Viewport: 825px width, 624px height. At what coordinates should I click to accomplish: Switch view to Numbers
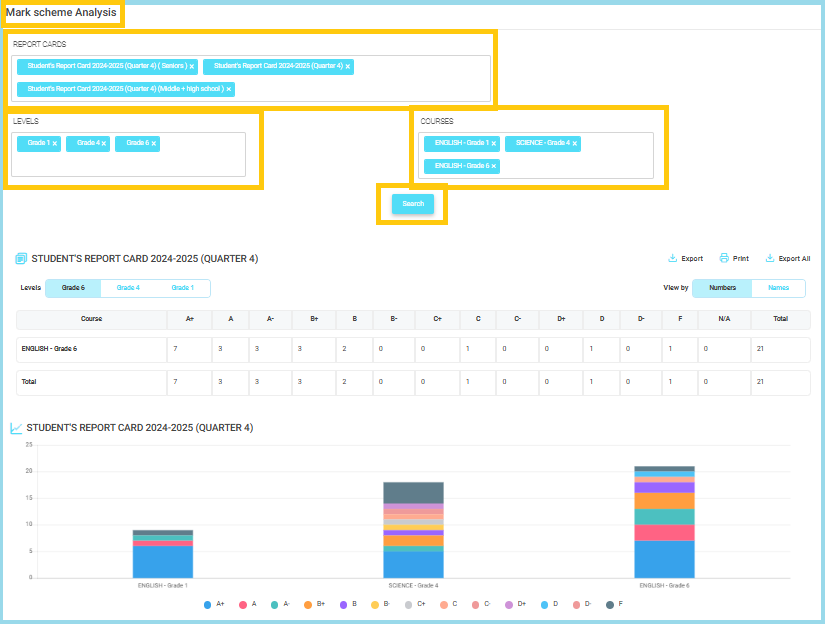pos(722,288)
